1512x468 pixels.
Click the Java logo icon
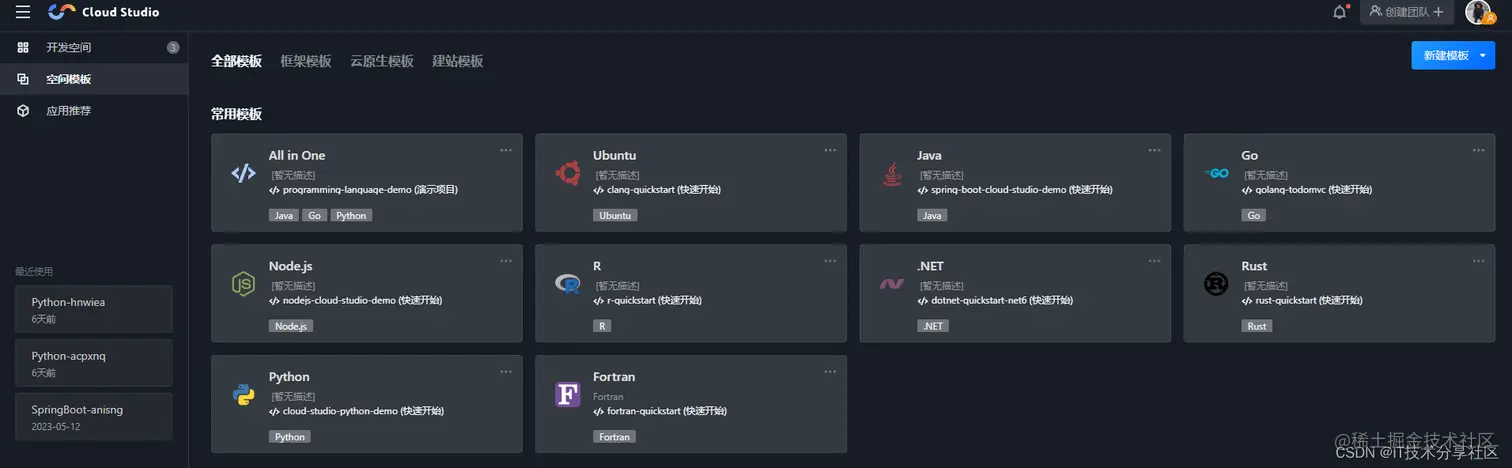890,174
